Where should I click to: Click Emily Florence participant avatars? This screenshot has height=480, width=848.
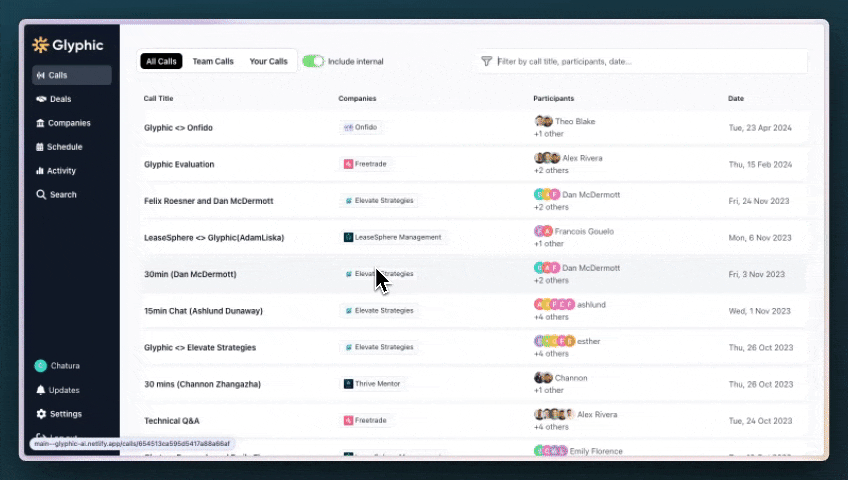551,451
